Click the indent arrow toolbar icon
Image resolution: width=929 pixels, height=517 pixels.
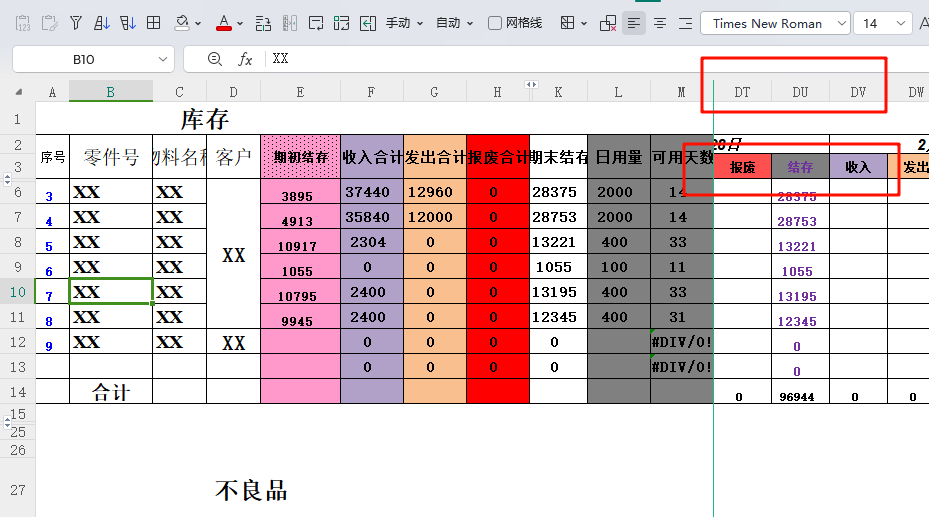pyautogui.click(x=368, y=24)
